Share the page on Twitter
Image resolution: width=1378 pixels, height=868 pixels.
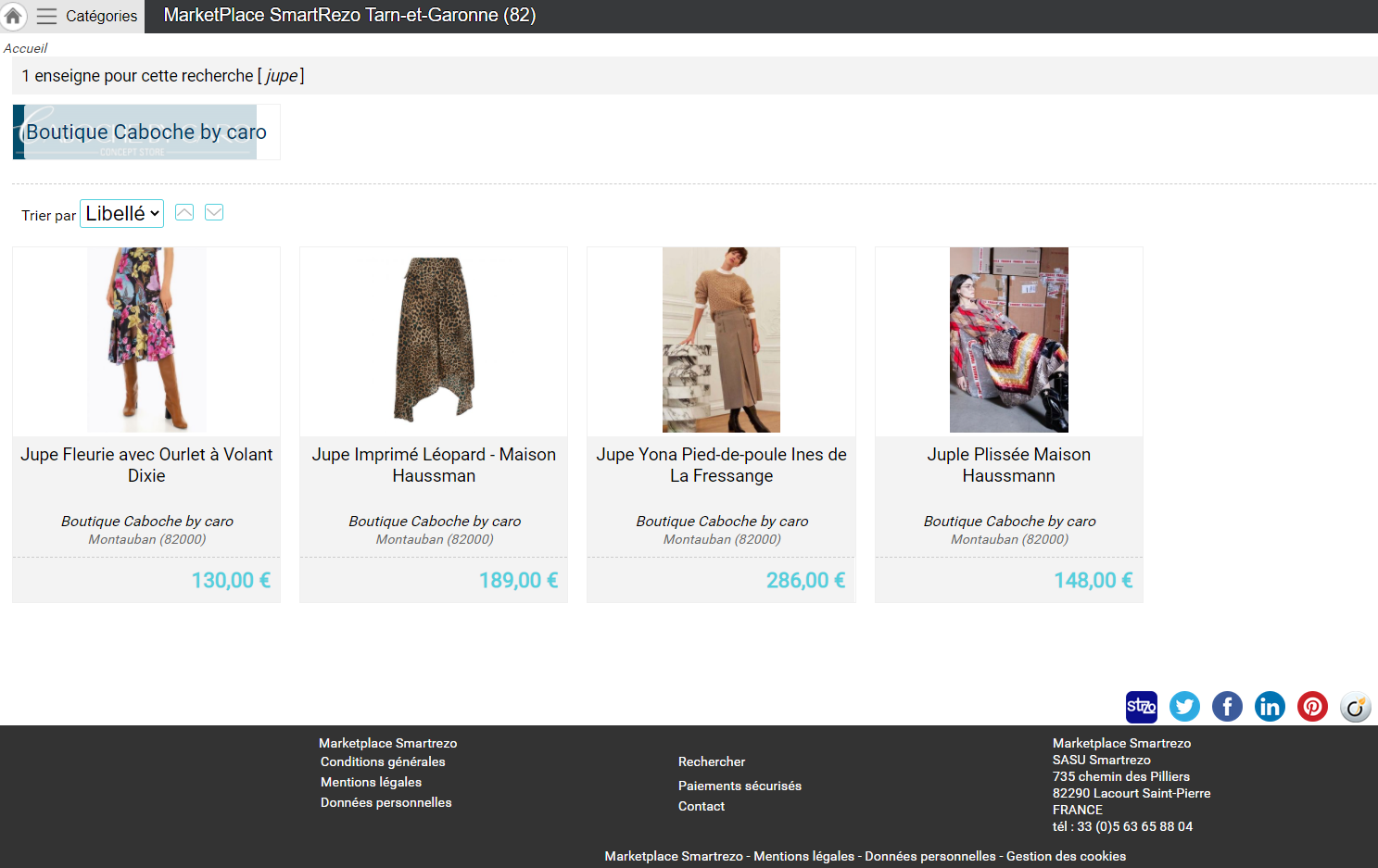tap(1184, 707)
